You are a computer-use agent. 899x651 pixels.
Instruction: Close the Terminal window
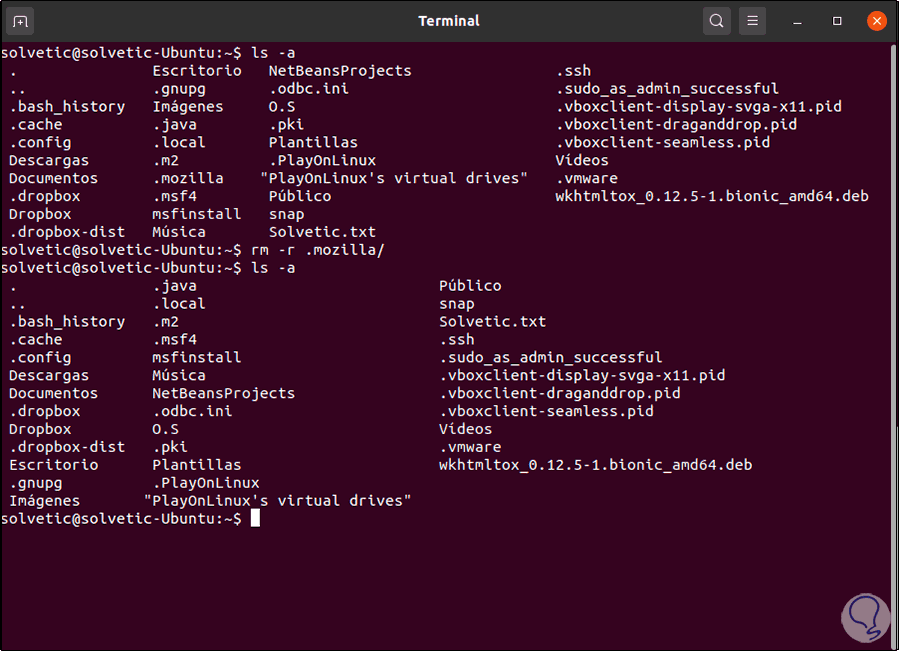[876, 21]
